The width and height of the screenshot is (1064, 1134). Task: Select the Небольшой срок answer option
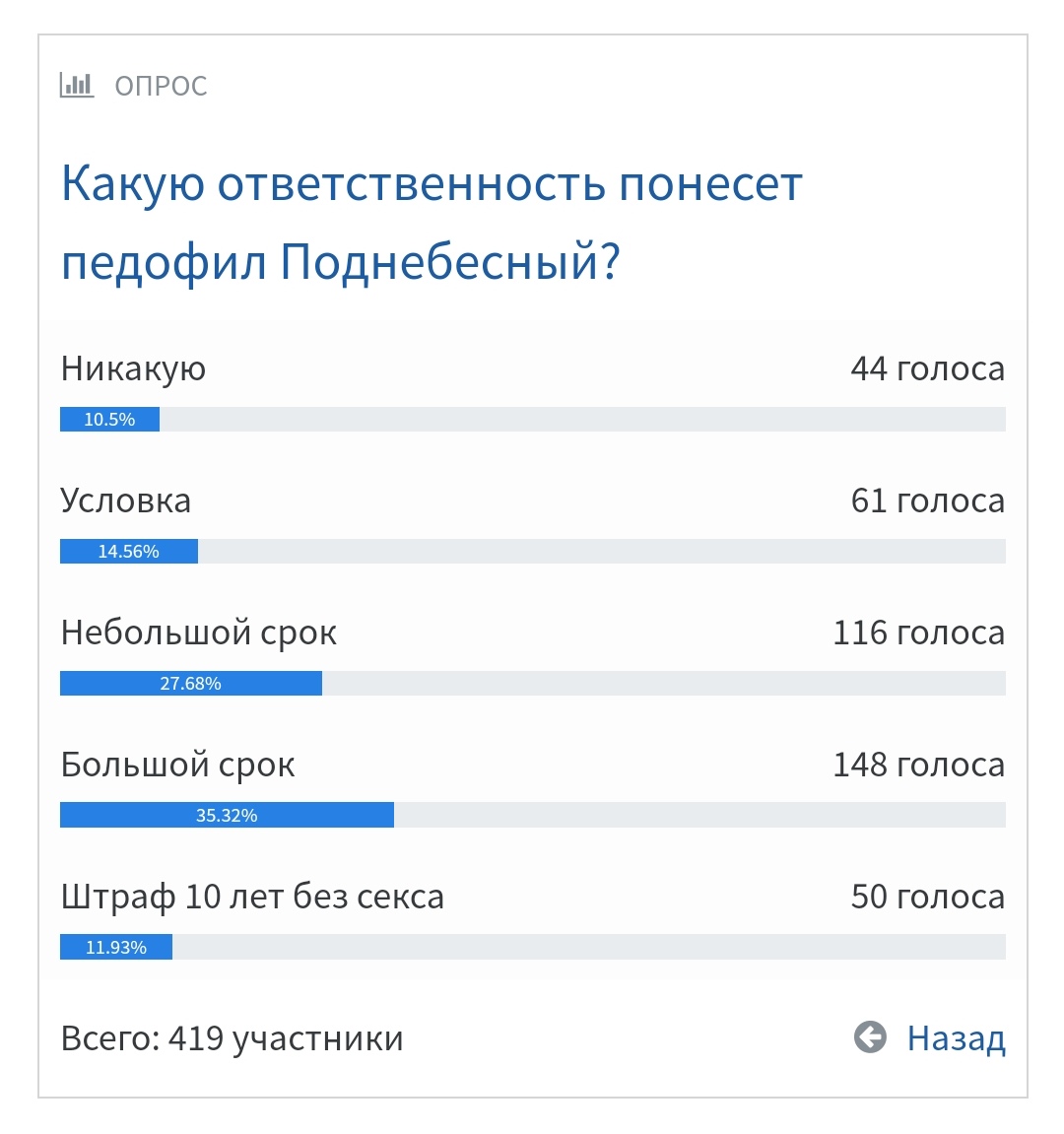point(198,633)
